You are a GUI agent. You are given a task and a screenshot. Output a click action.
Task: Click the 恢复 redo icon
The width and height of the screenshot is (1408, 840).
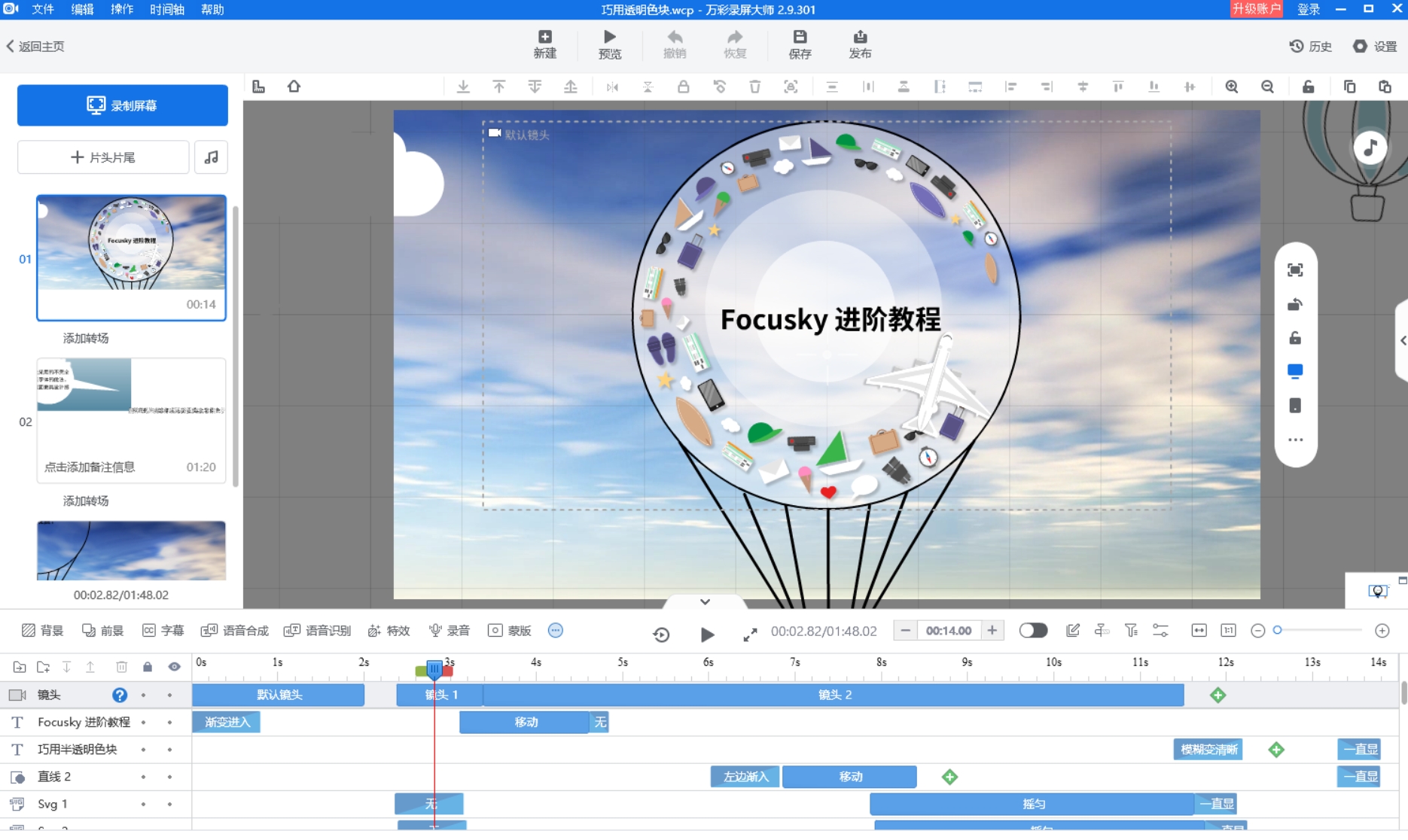coord(735,44)
